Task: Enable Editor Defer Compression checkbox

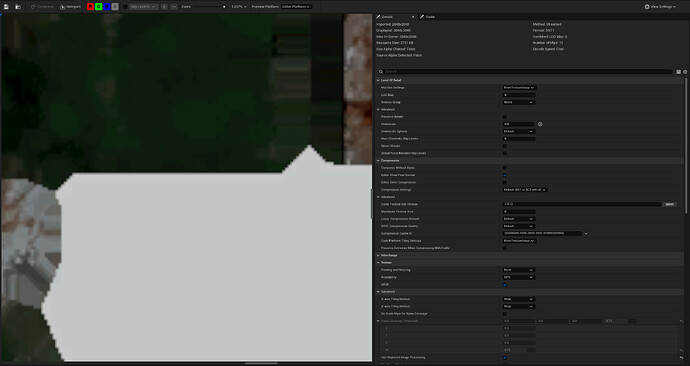Action: (505, 183)
